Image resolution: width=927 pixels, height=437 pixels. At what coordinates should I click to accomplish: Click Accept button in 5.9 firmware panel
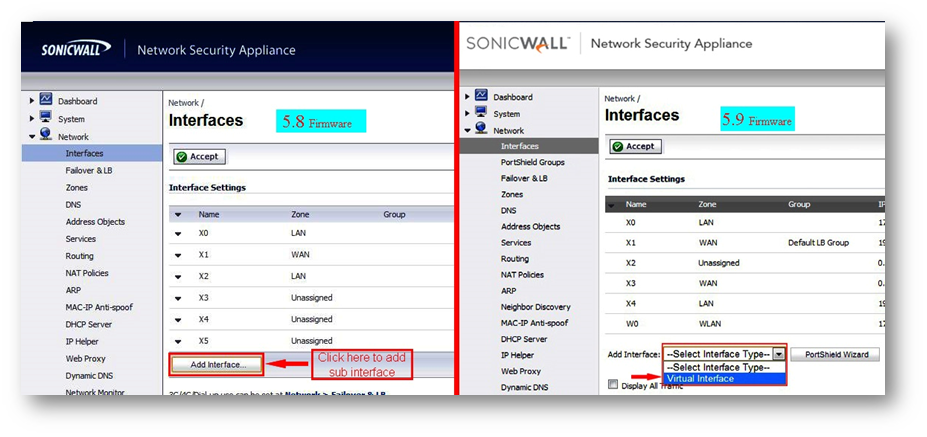point(635,146)
